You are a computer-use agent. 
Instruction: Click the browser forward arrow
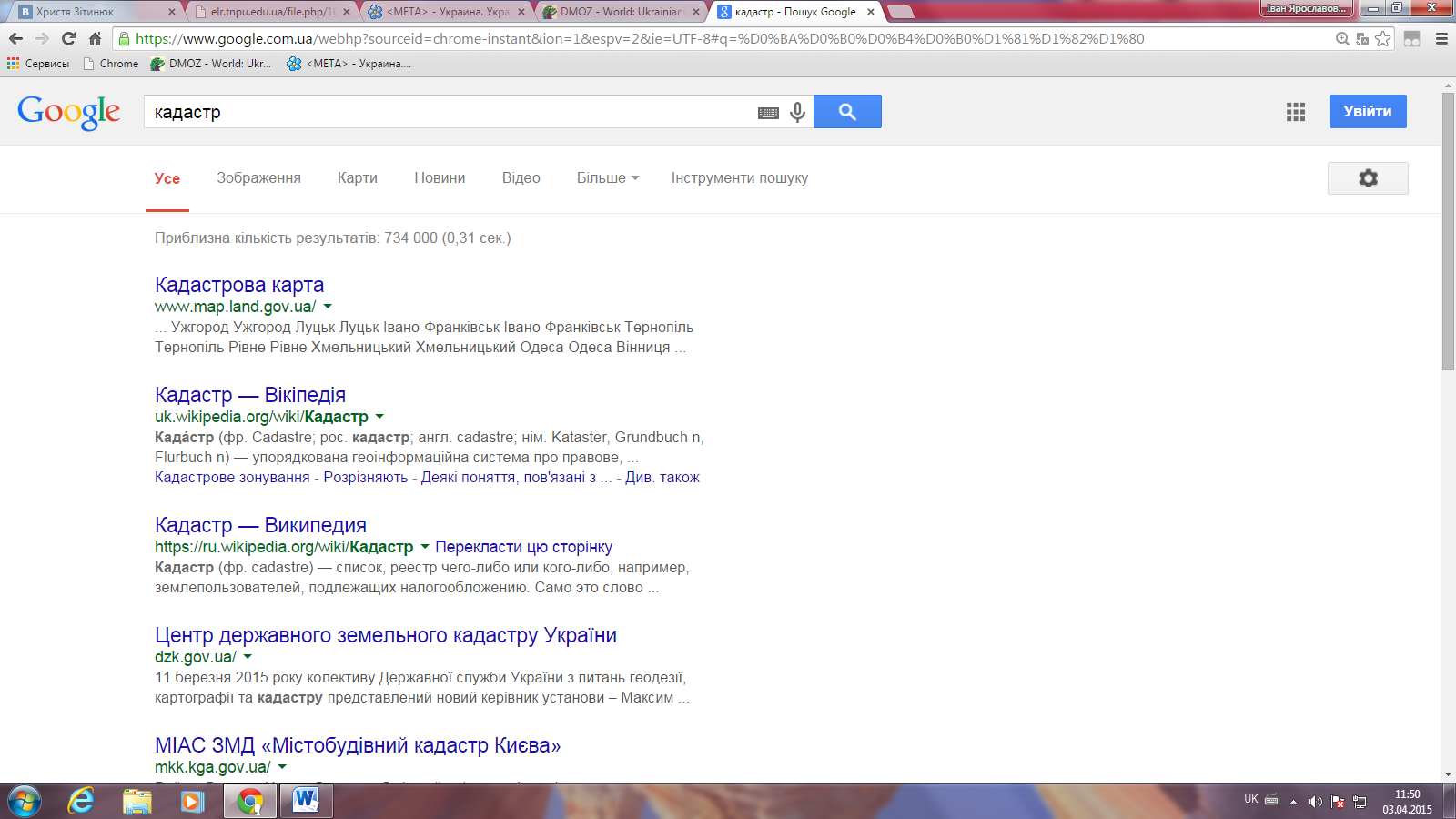tap(42, 38)
